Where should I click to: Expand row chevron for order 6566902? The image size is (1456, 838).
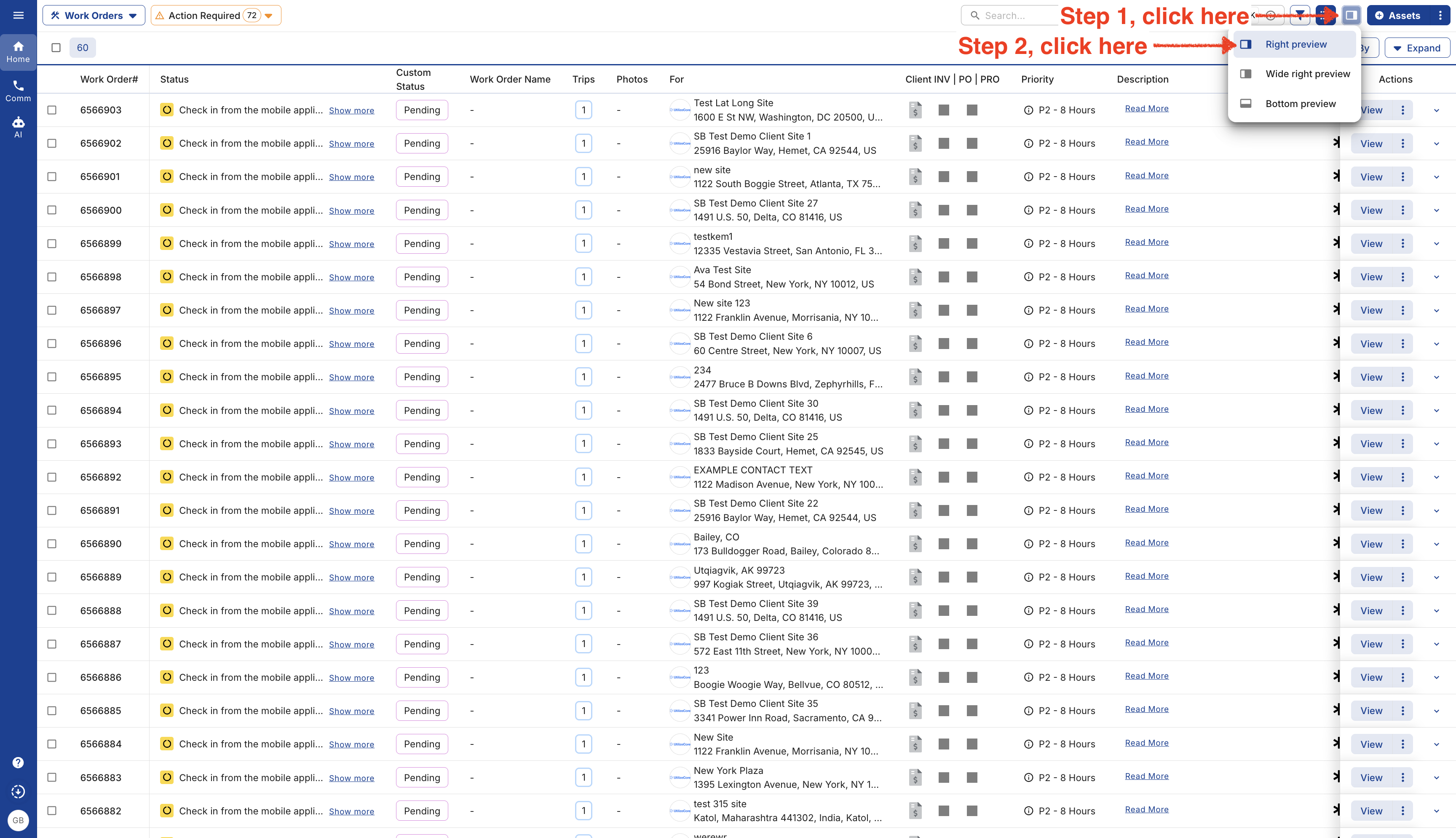[x=1437, y=143]
